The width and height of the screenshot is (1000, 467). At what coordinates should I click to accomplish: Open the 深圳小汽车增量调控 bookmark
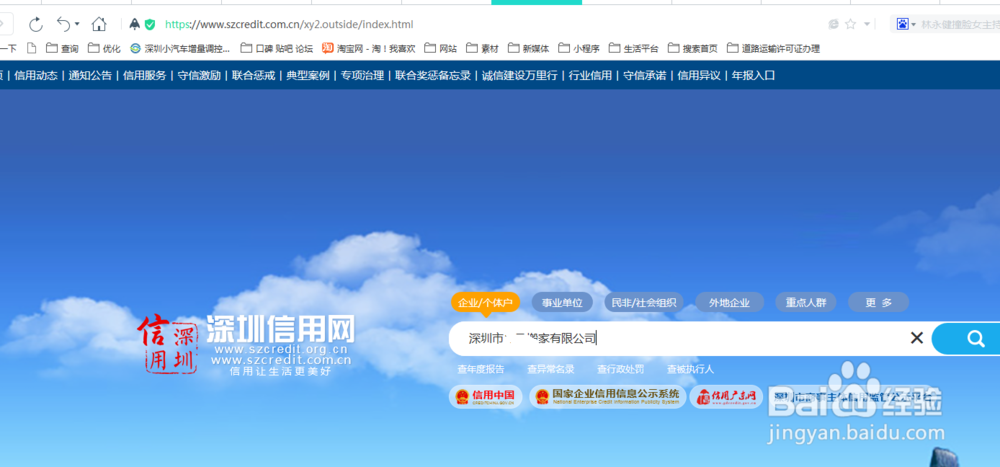pos(180,48)
